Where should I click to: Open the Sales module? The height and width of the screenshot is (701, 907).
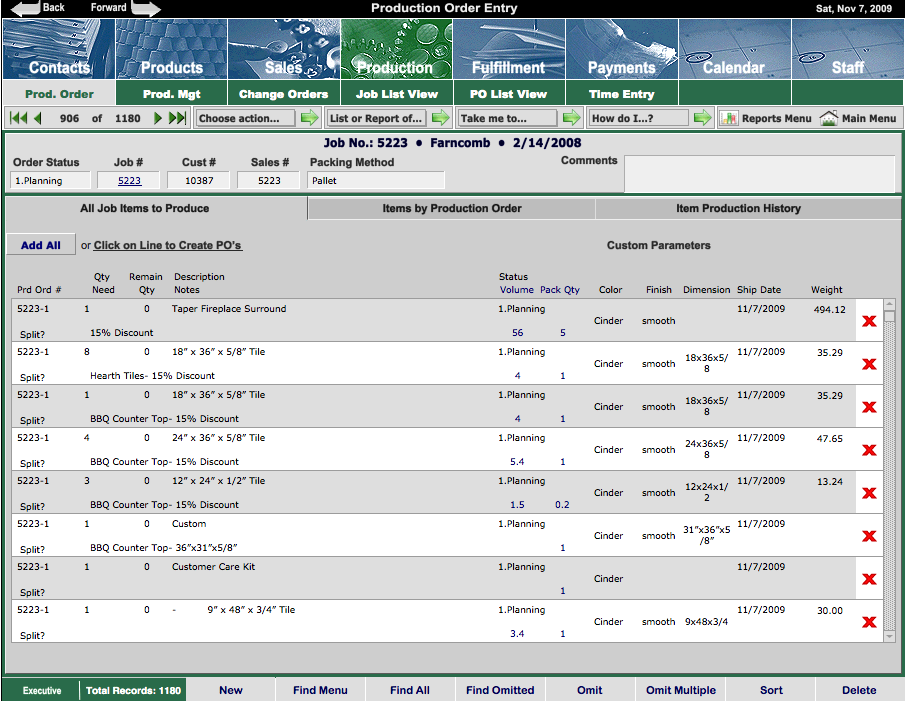(283, 49)
